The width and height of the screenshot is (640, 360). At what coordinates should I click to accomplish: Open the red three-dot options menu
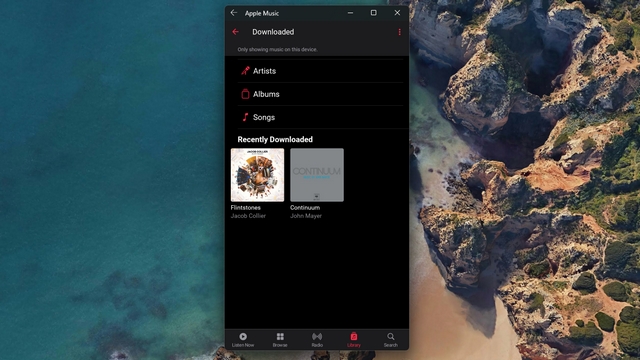399,32
